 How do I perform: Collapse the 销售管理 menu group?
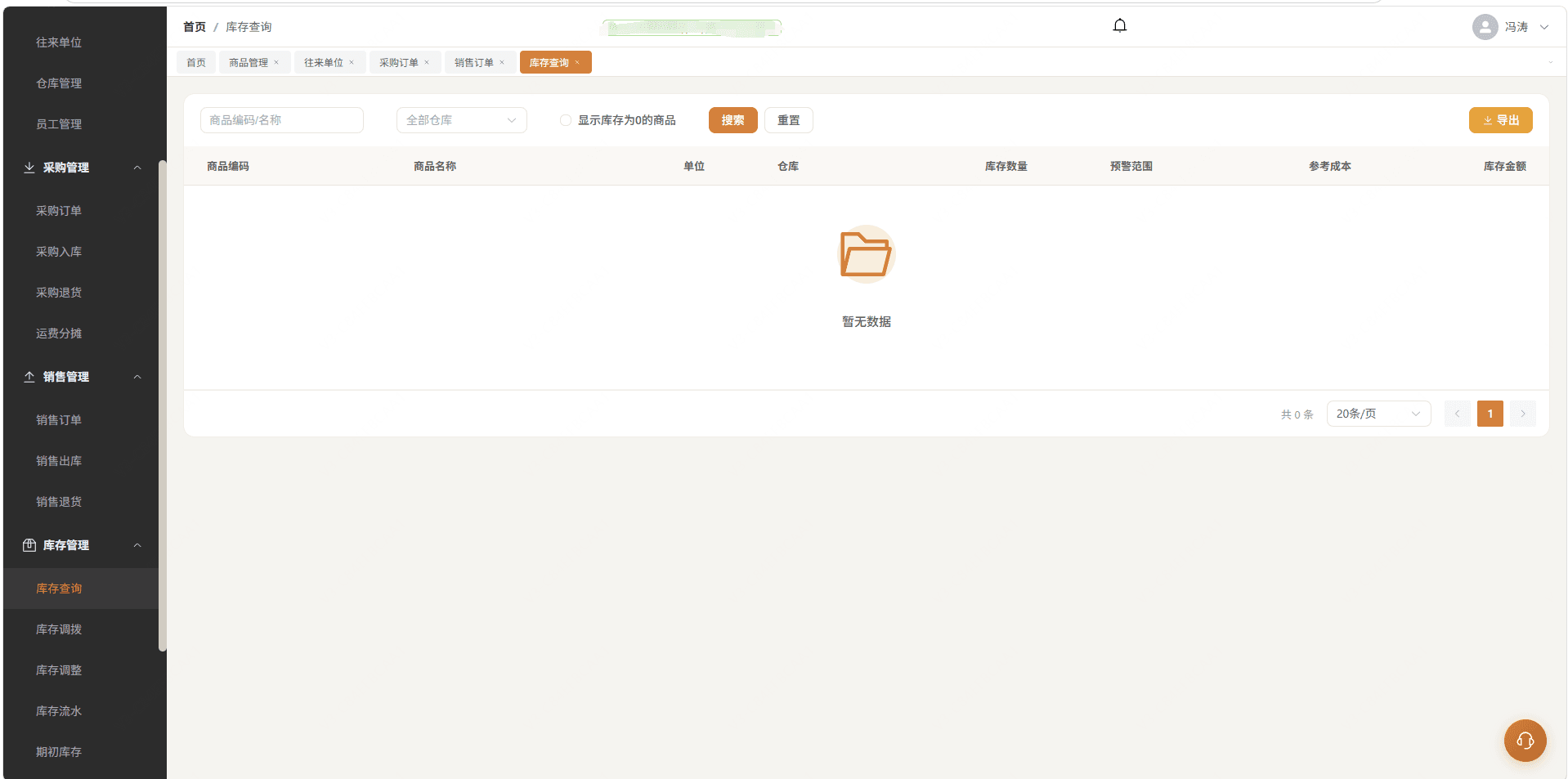[137, 377]
